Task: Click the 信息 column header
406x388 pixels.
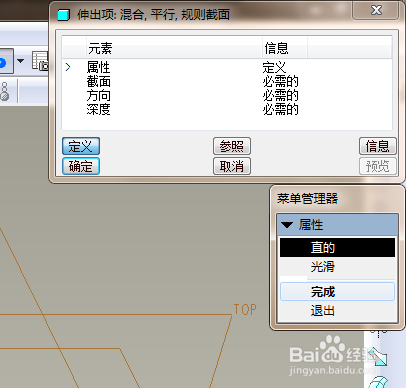Action: click(x=284, y=48)
